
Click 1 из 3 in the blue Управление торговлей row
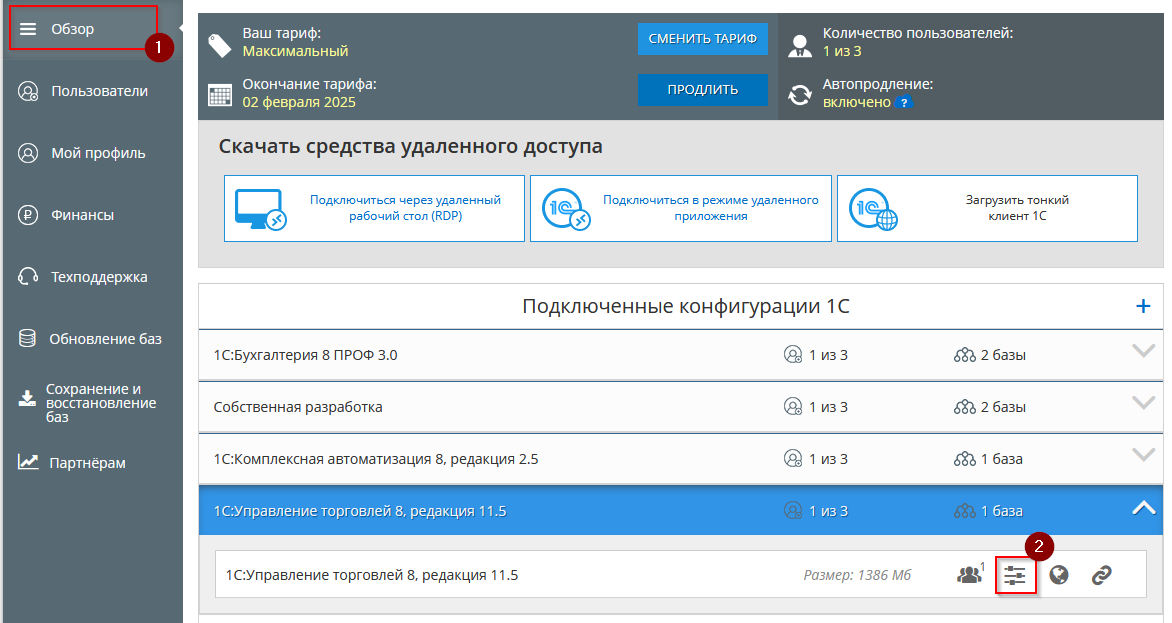[x=828, y=511]
